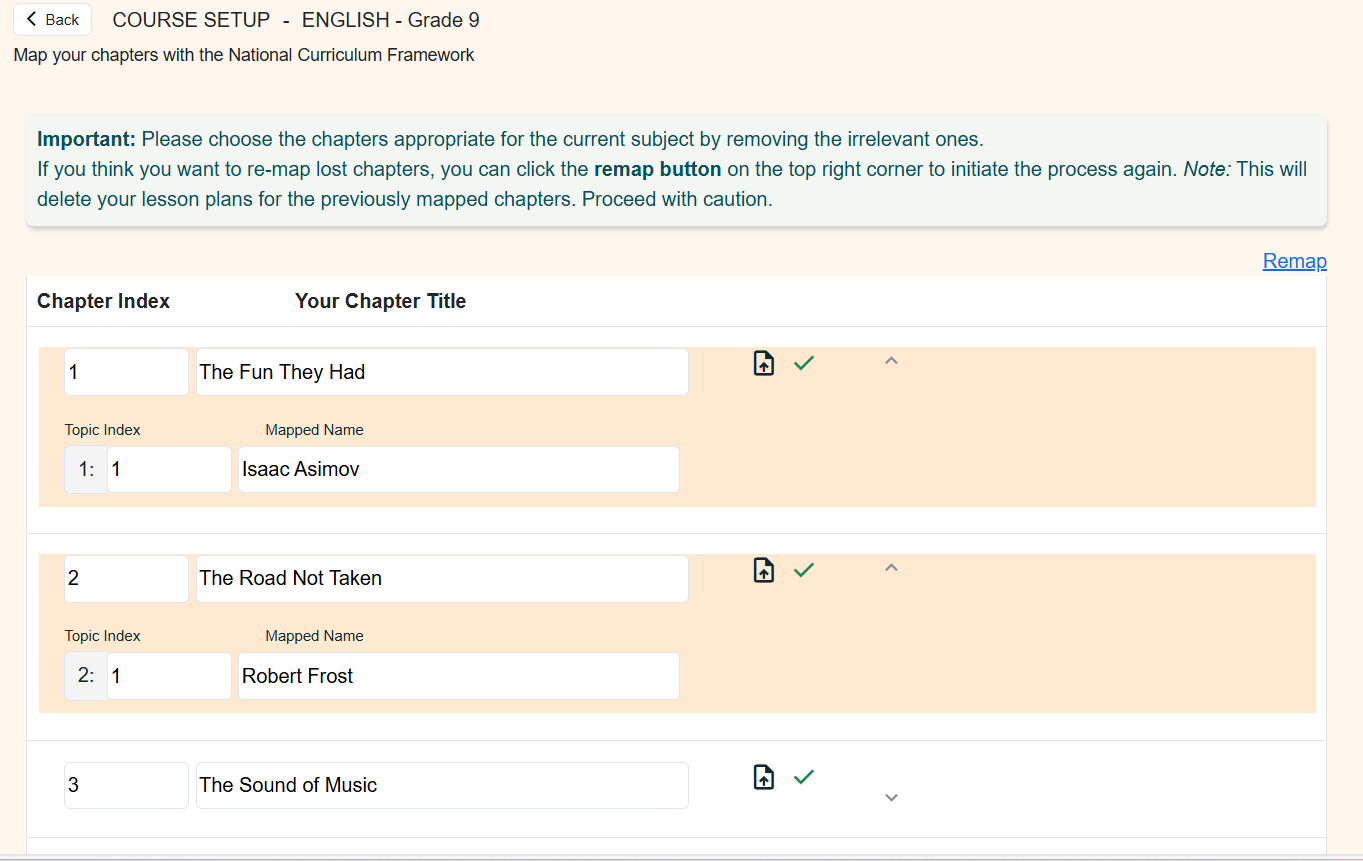Edit the mapped name Isaac Asimov
The width and height of the screenshot is (1363, 861).
pyautogui.click(x=458, y=469)
